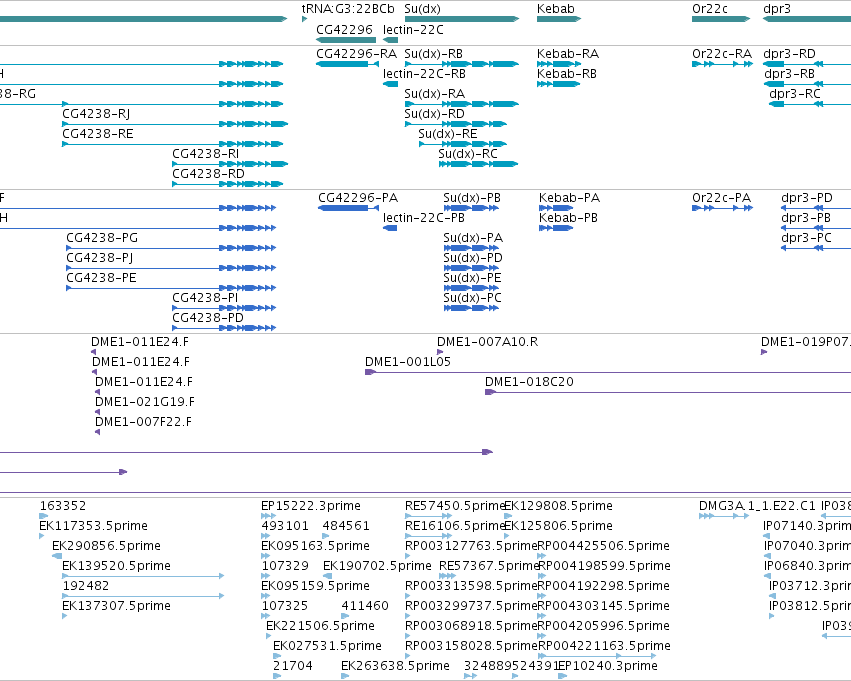851x681 pixels.
Task: Click the CG42296 gene feature
Action: click(x=346, y=40)
